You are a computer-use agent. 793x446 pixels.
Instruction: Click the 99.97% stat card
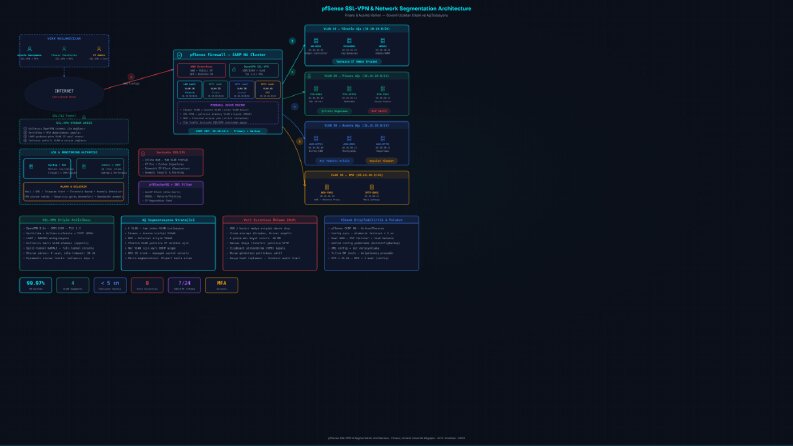(x=35, y=285)
